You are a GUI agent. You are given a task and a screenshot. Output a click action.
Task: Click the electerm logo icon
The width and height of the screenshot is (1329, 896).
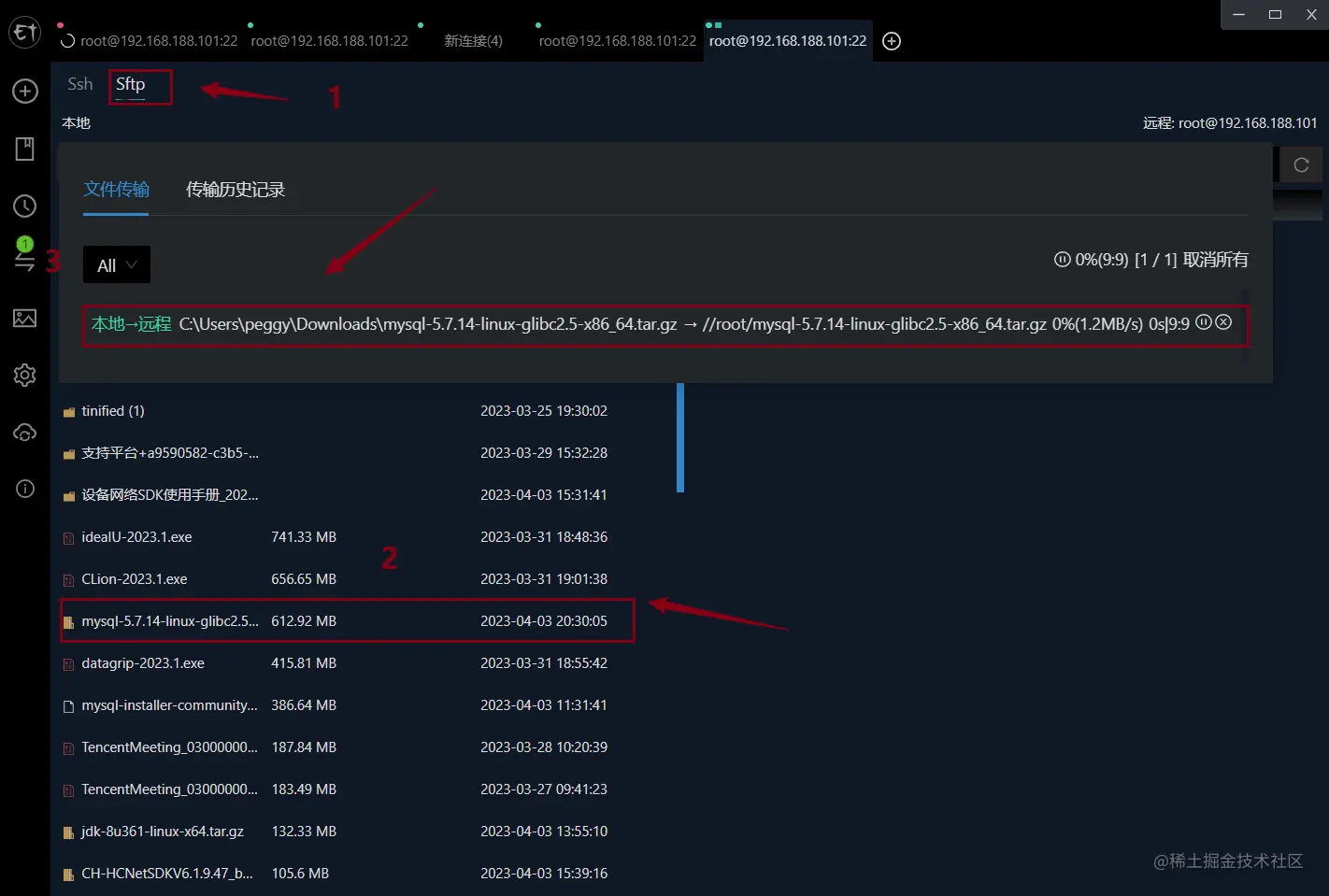(x=24, y=32)
